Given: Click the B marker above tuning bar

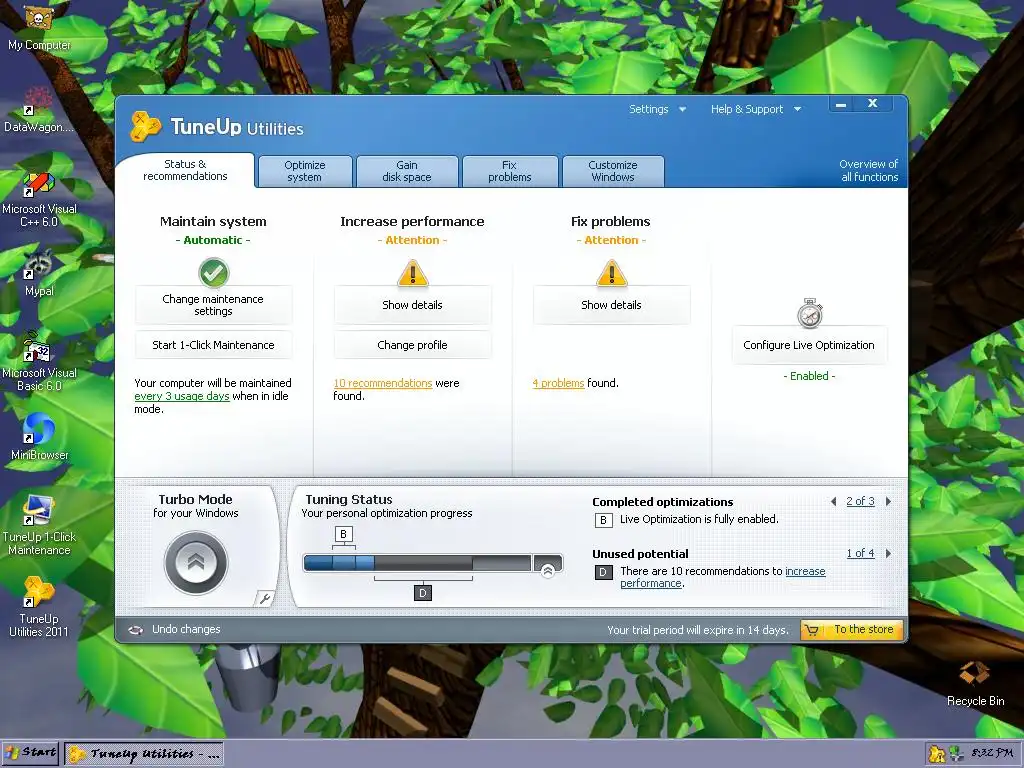Looking at the screenshot, I should 344,534.
